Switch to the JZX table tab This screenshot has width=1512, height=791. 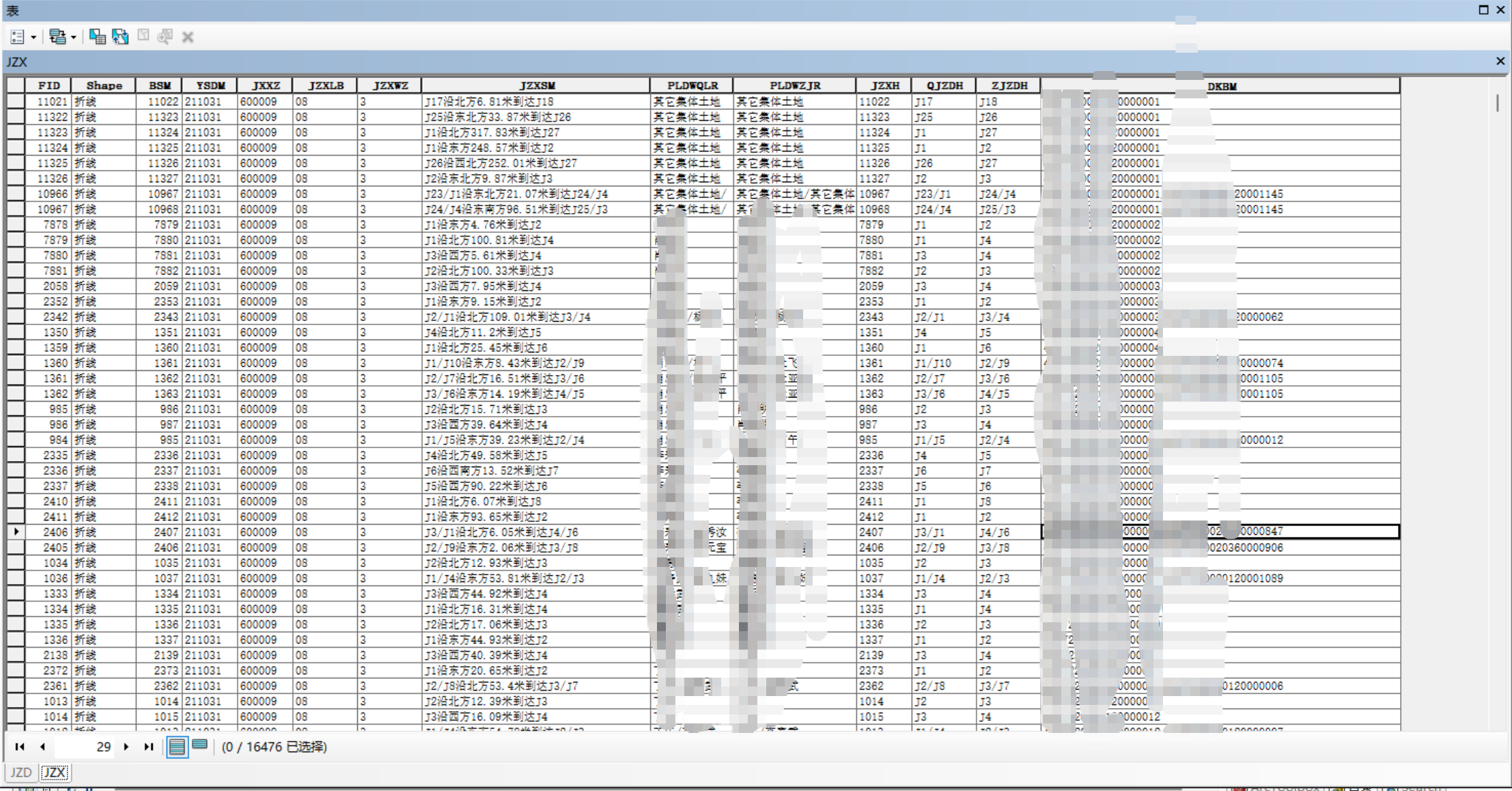click(x=55, y=773)
